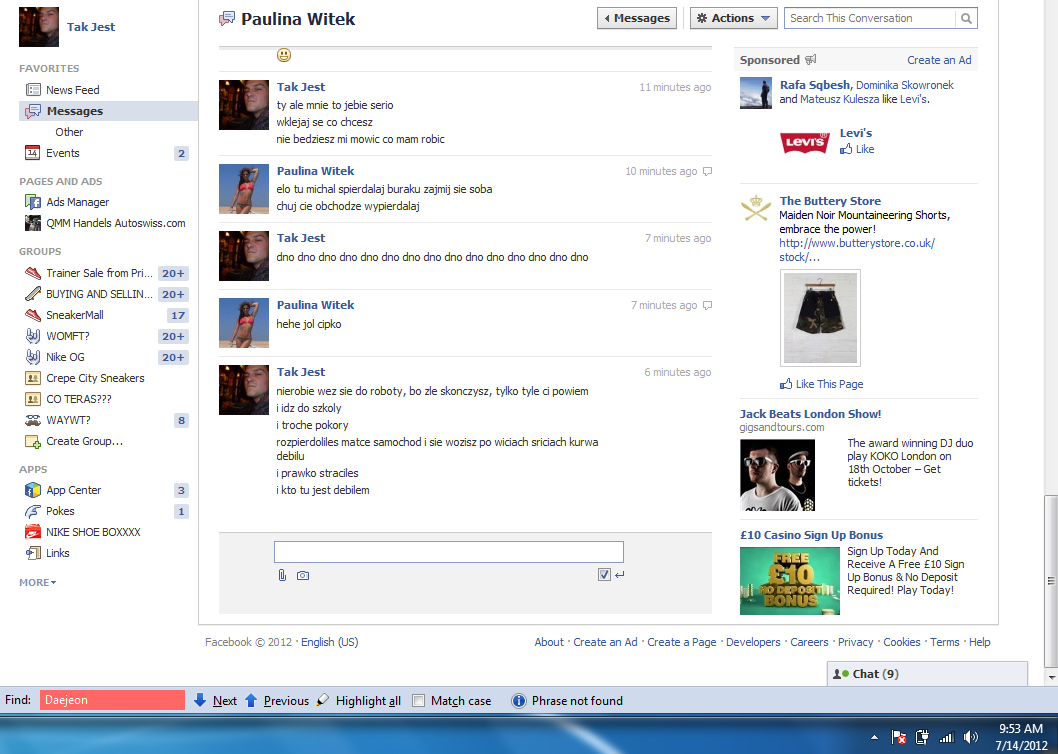
Task: Open Nike OG group icon
Action: point(33,356)
